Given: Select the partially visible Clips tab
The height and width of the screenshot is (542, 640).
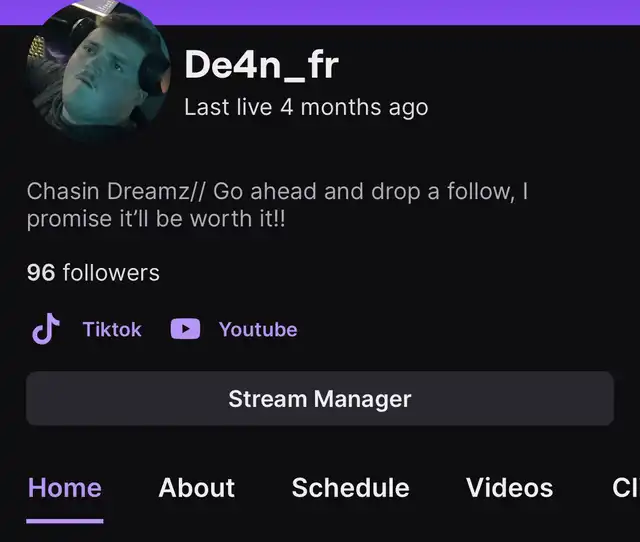Looking at the screenshot, I should pos(626,488).
